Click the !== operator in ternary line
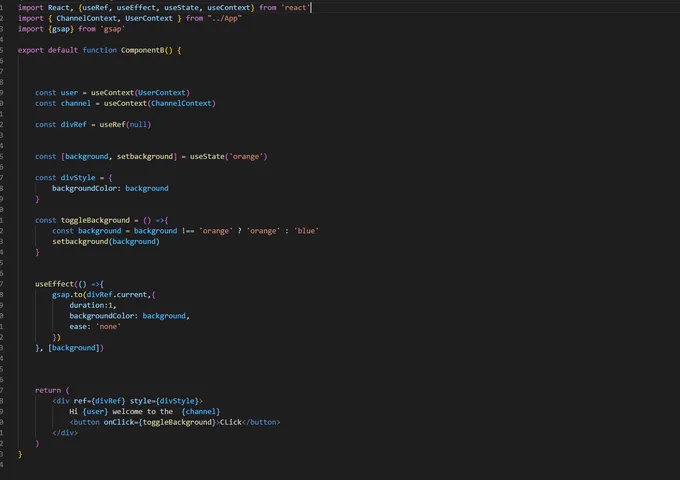Screen dimensions: 680x480 pos(188,231)
